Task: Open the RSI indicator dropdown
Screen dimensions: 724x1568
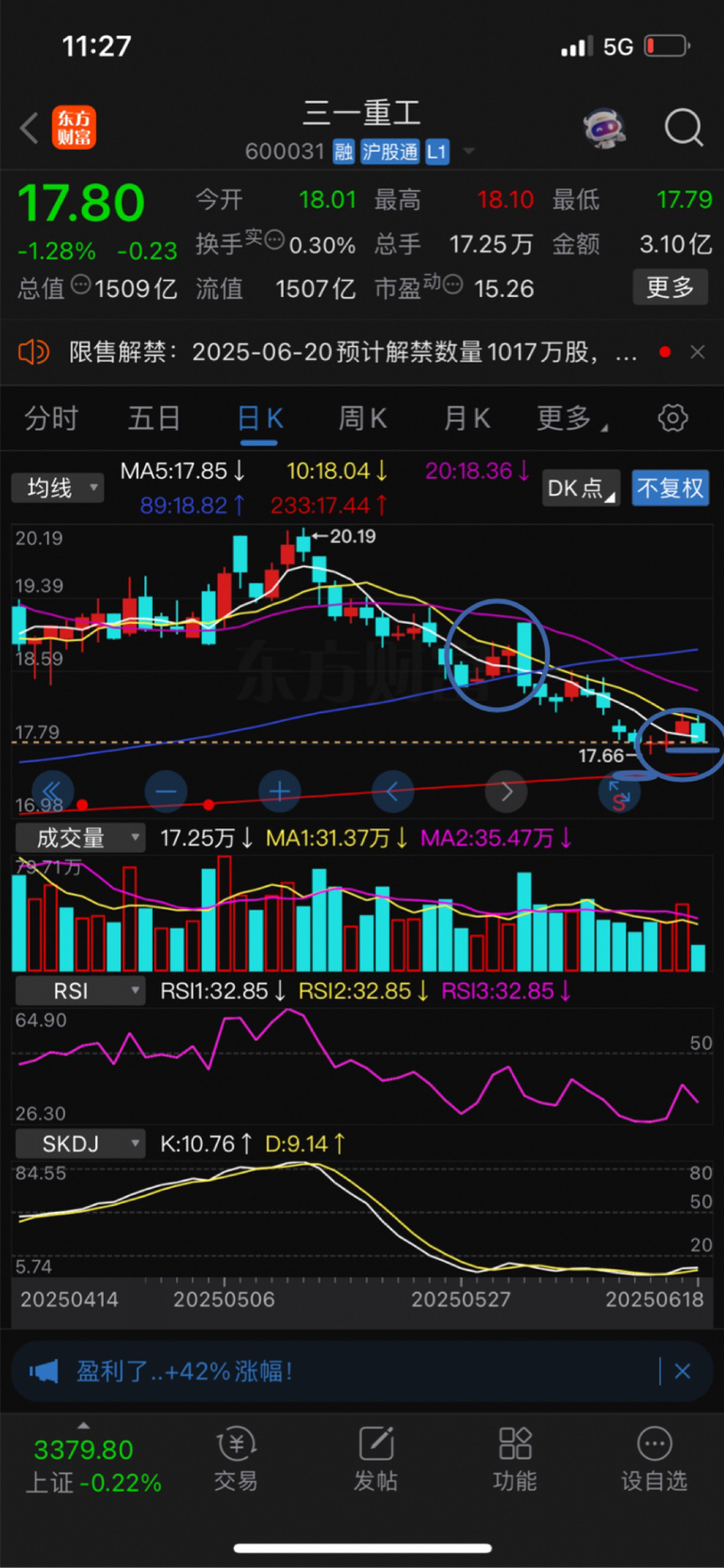Action: (80, 990)
